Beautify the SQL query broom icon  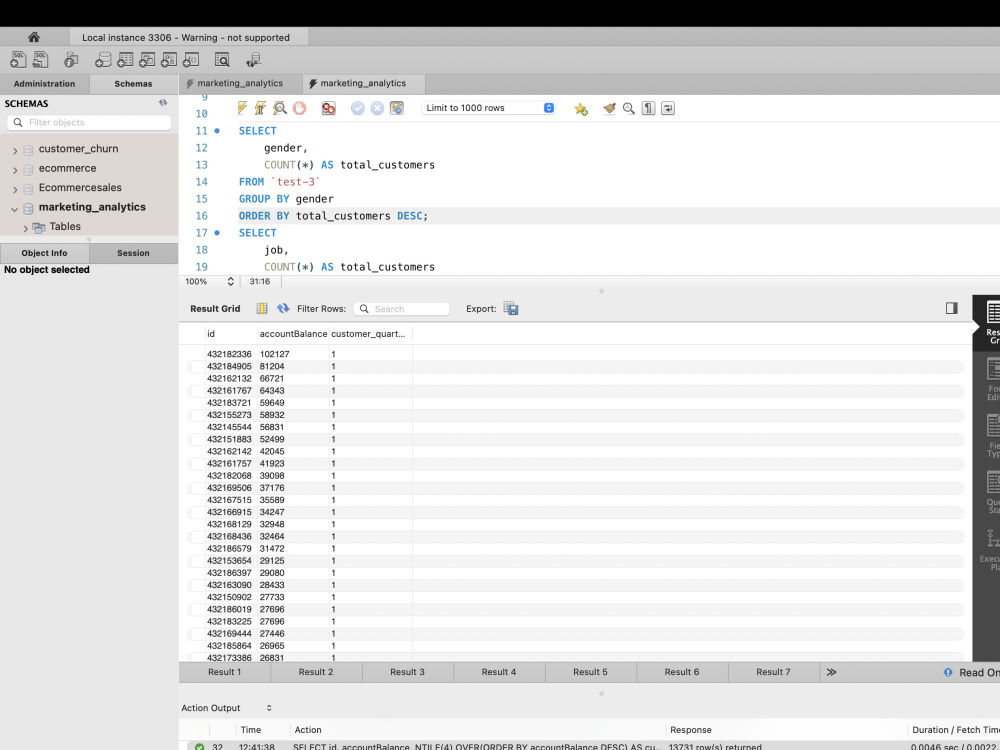[610, 108]
